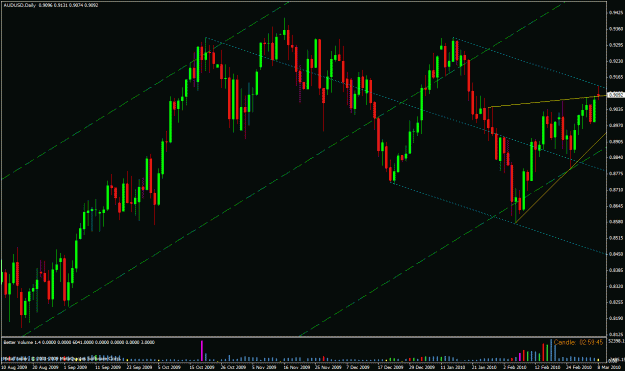Click the 7 Dec 2009 date label
Image resolution: width=625 pixels, height=371 pixels.
click(358, 367)
